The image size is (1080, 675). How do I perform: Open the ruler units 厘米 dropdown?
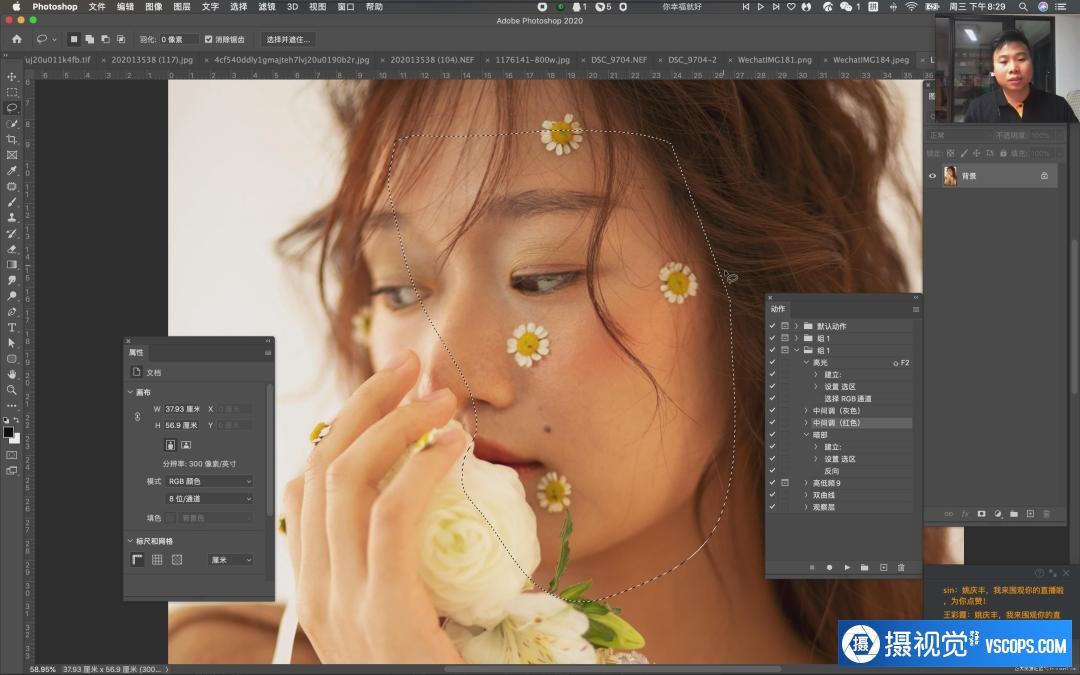pos(231,560)
